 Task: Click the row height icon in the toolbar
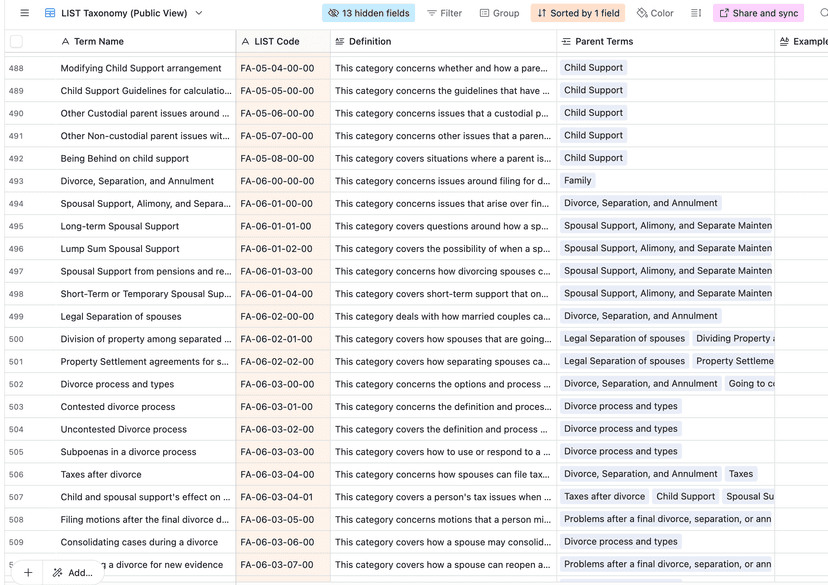click(697, 13)
